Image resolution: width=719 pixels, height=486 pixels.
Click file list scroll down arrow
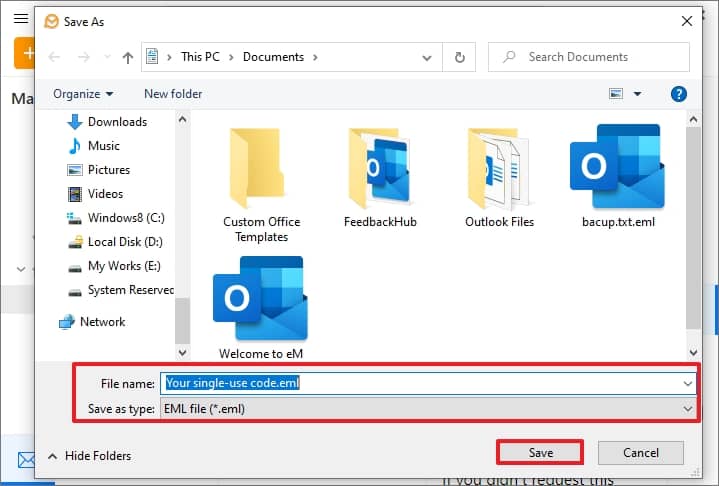(693, 353)
